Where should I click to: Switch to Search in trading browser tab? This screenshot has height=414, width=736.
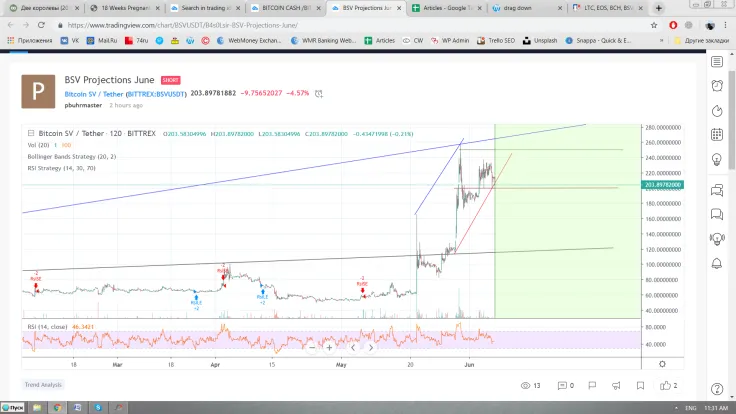[x=205, y=8]
